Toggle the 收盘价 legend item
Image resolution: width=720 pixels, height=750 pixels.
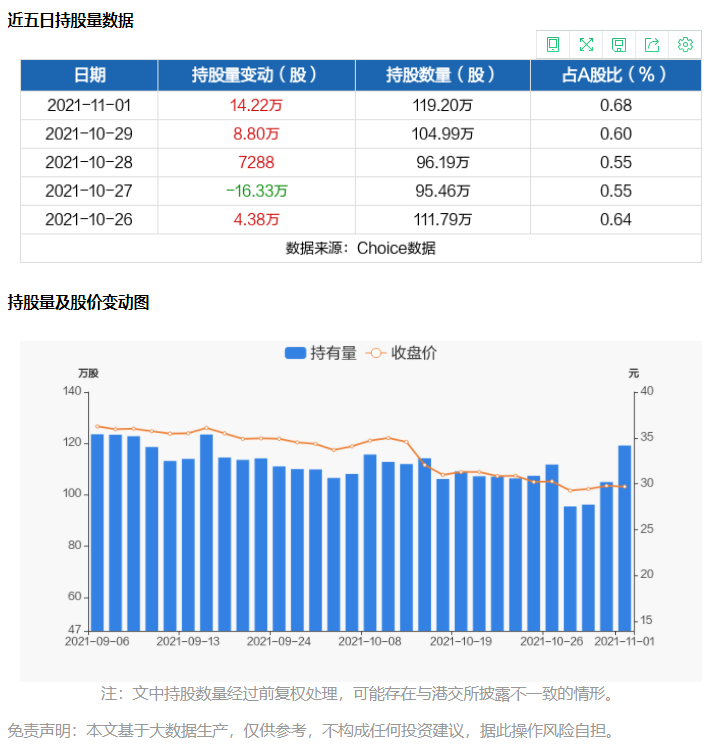point(401,353)
